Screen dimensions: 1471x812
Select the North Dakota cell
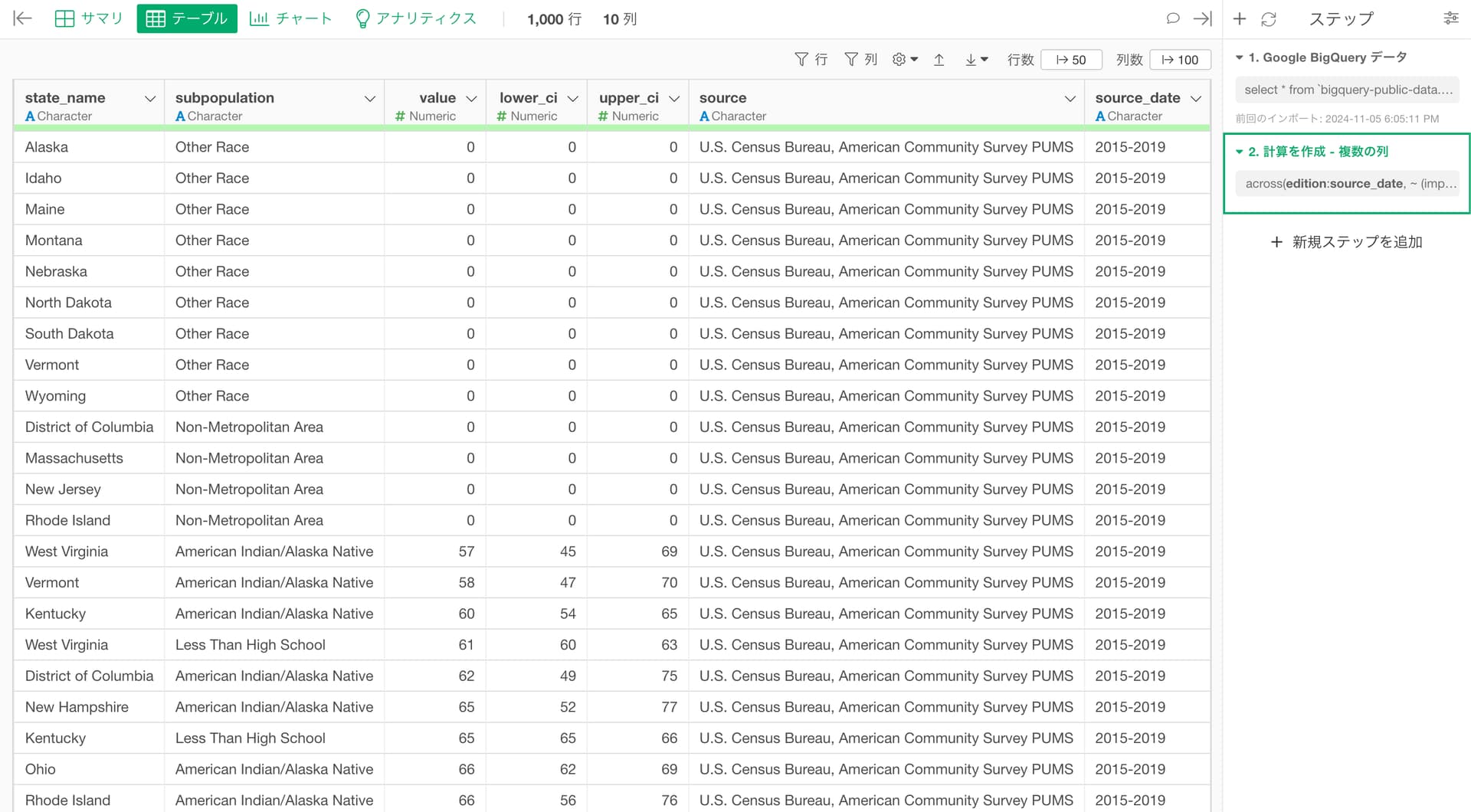coord(89,303)
